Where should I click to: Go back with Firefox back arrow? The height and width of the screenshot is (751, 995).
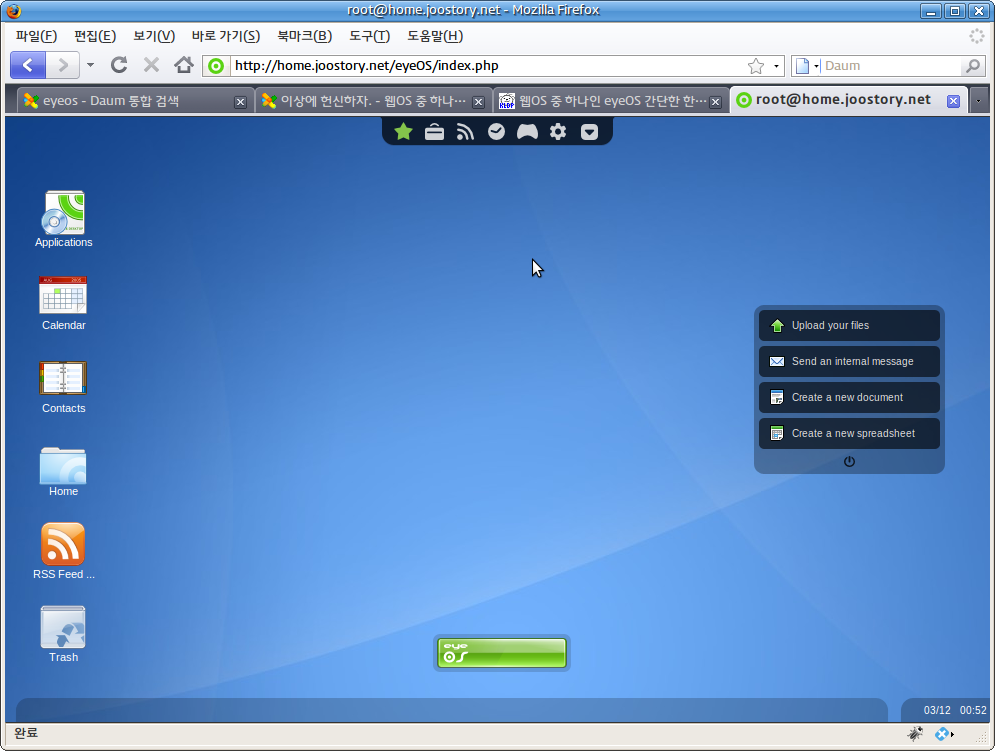pos(28,65)
